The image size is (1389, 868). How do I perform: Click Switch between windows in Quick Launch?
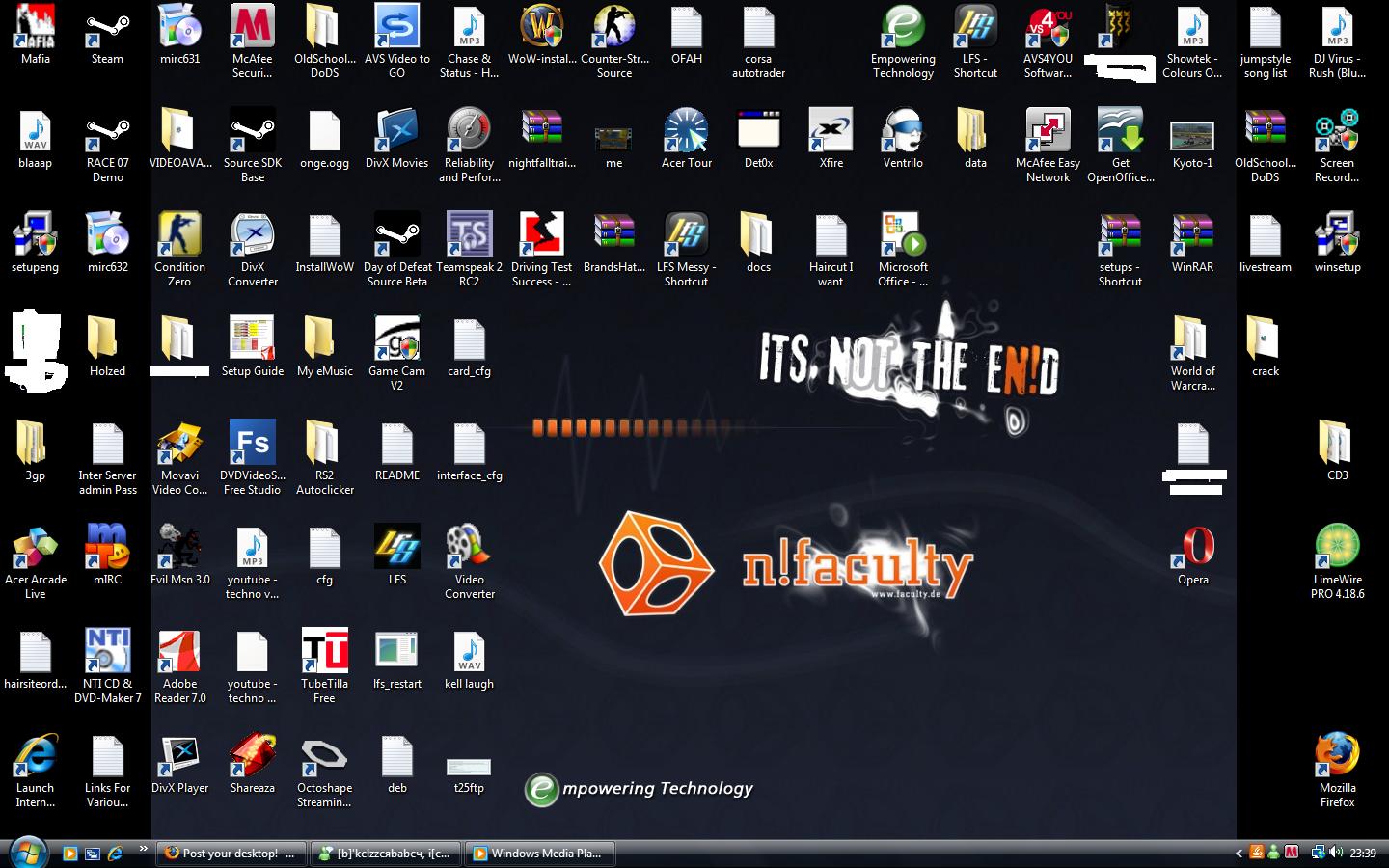pos(93,854)
